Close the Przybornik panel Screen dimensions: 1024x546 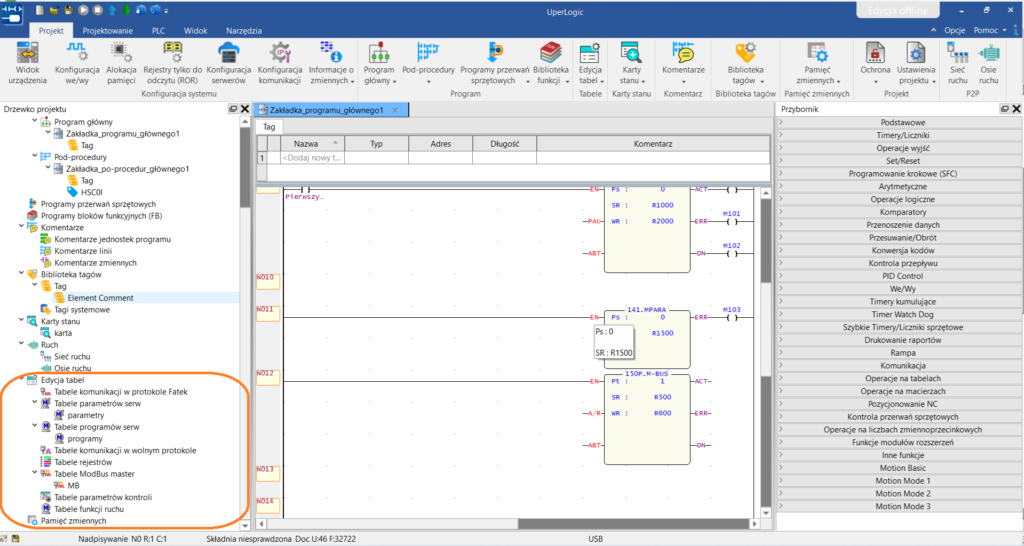pyautogui.click(x=1016, y=109)
